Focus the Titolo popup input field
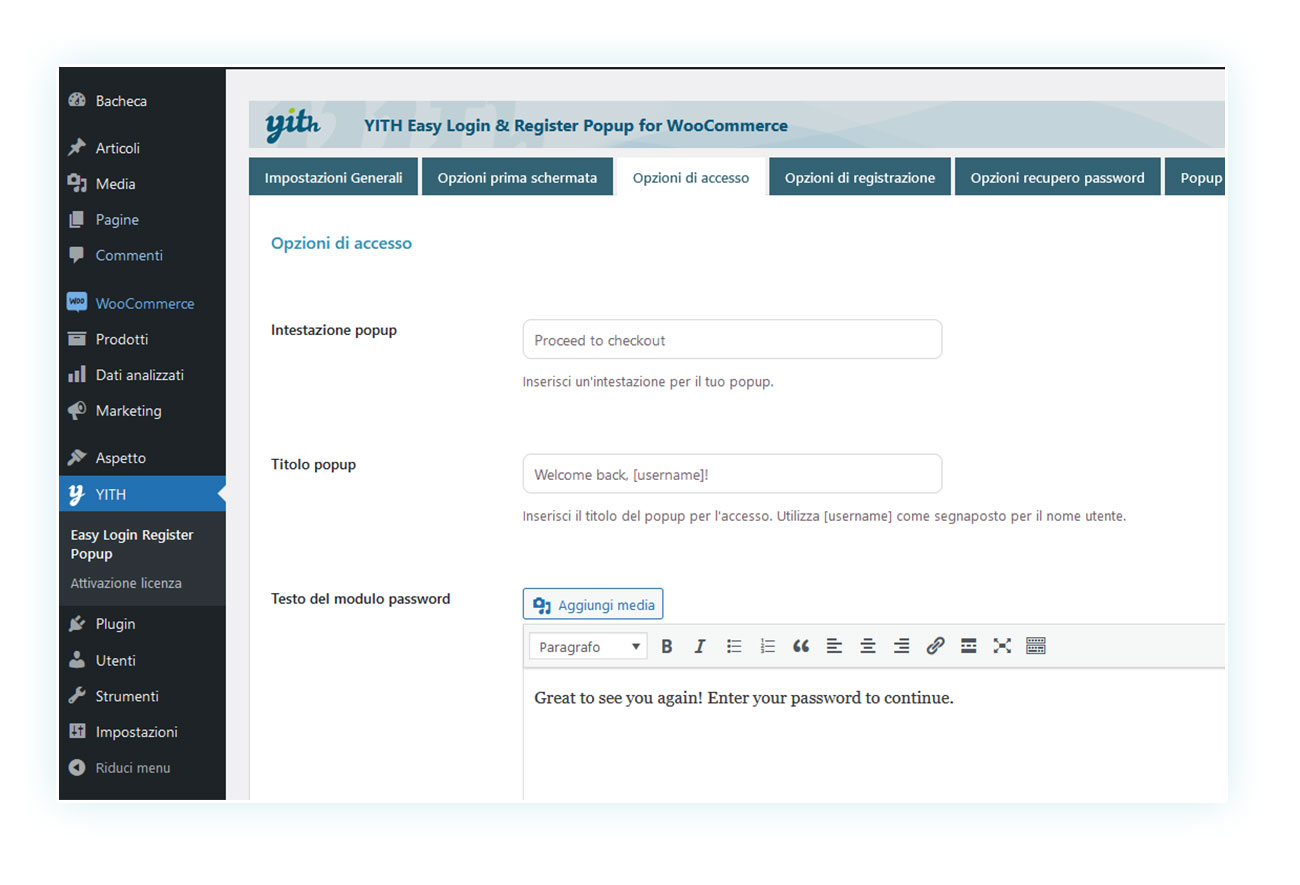The image size is (1300, 885). point(732,474)
